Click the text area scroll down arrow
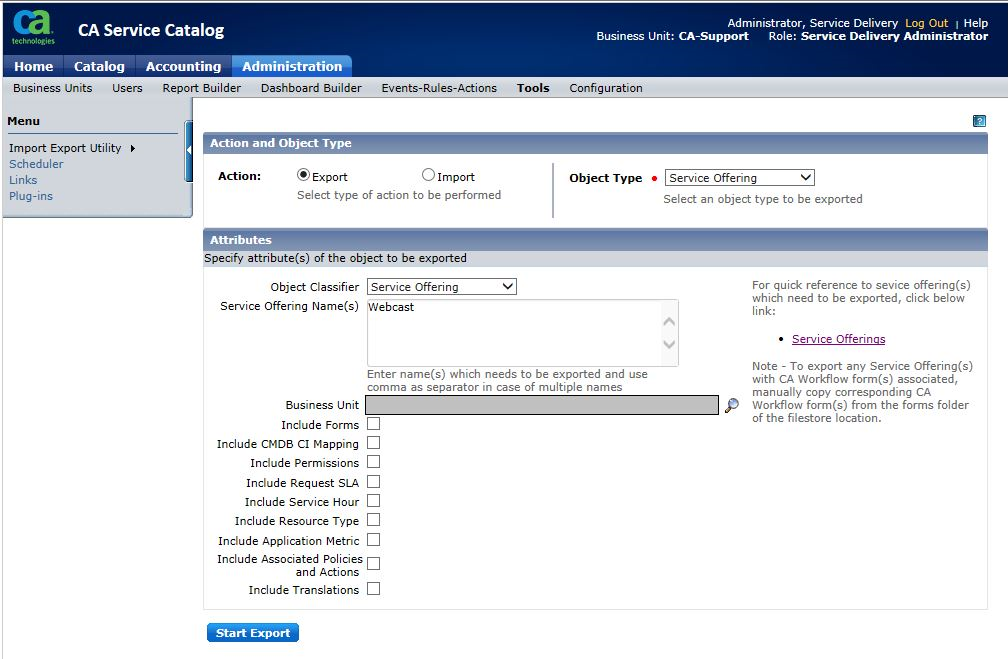1008x659 pixels. tap(669, 344)
